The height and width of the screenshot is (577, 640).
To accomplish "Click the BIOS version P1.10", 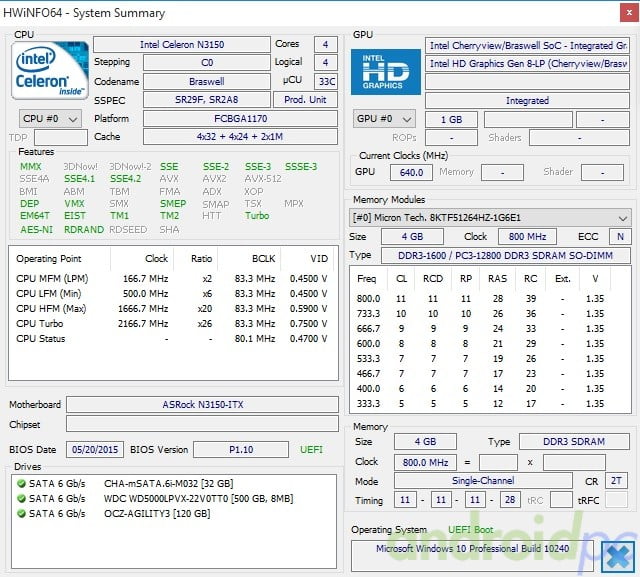I will click(241, 450).
